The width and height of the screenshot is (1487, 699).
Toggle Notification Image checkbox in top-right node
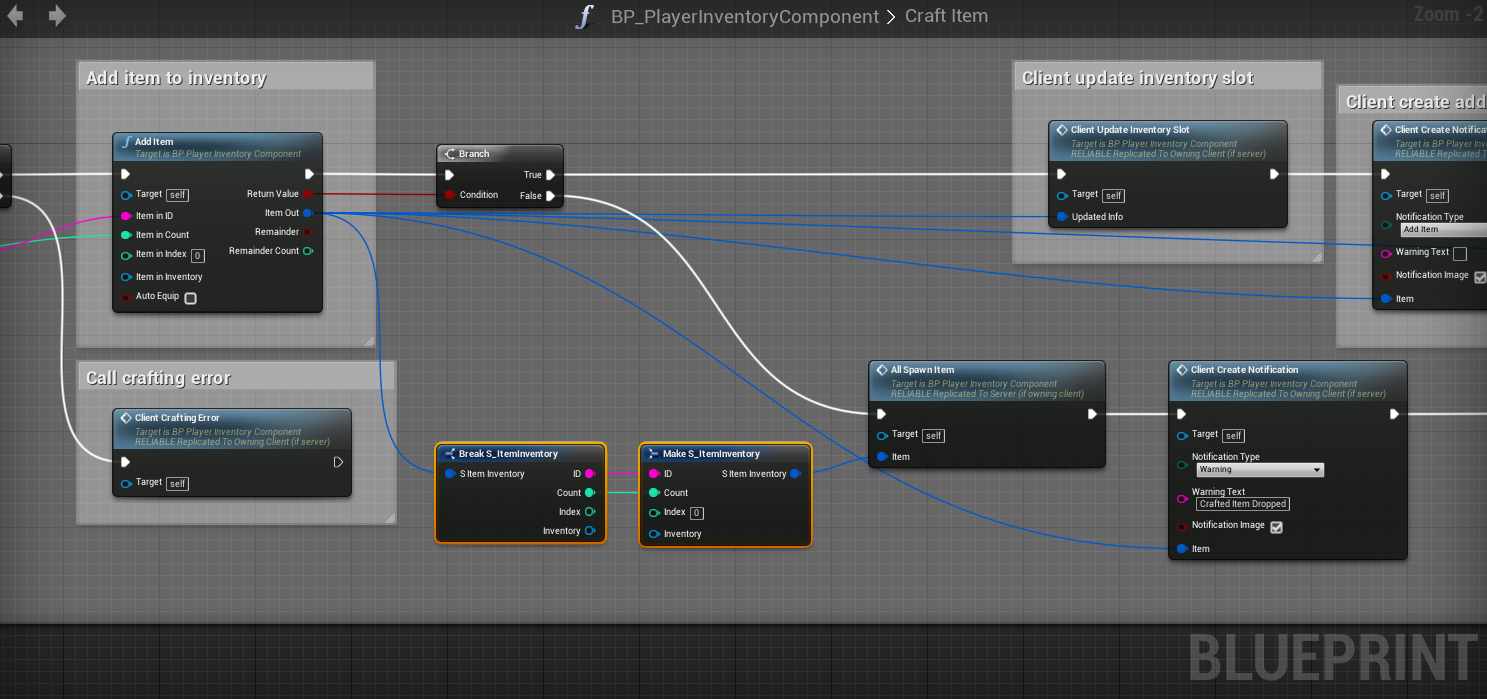tap(1480, 277)
